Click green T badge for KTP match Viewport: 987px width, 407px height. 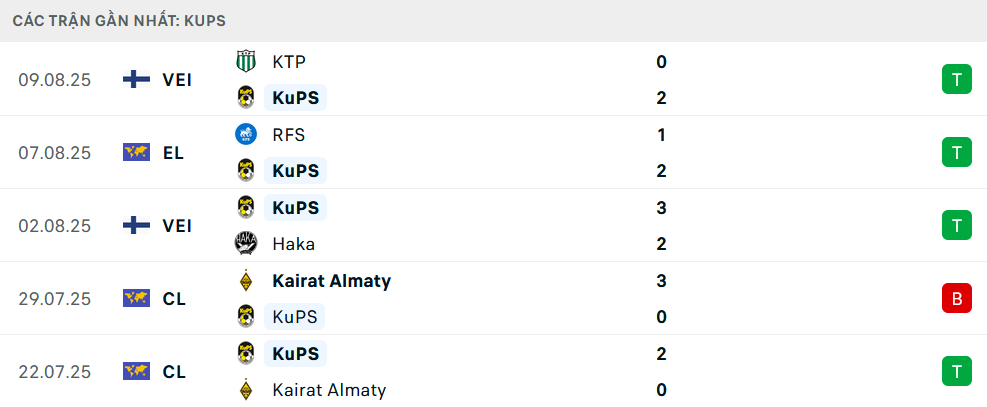pyautogui.click(x=956, y=80)
